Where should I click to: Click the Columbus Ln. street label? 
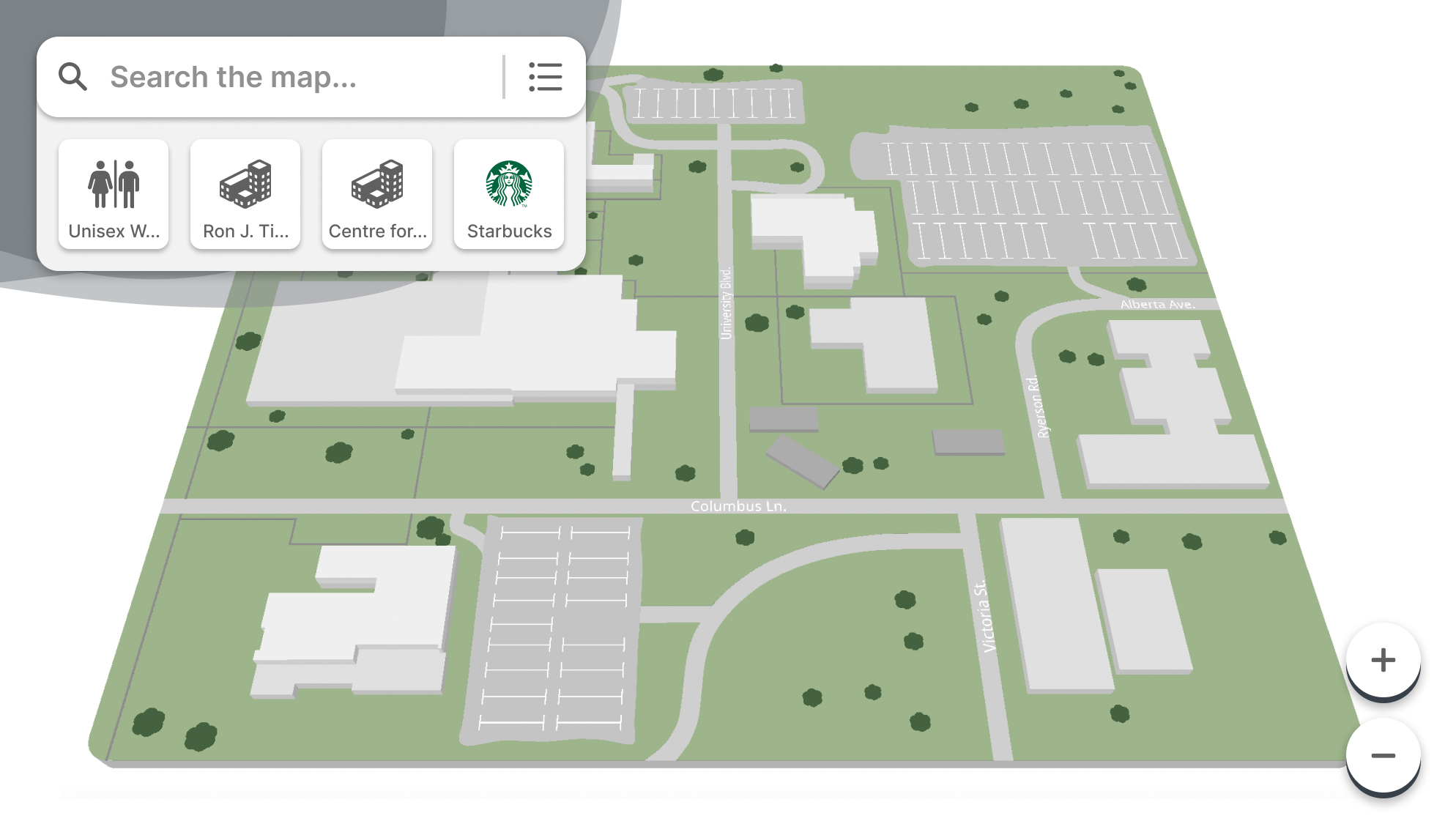coord(738,506)
